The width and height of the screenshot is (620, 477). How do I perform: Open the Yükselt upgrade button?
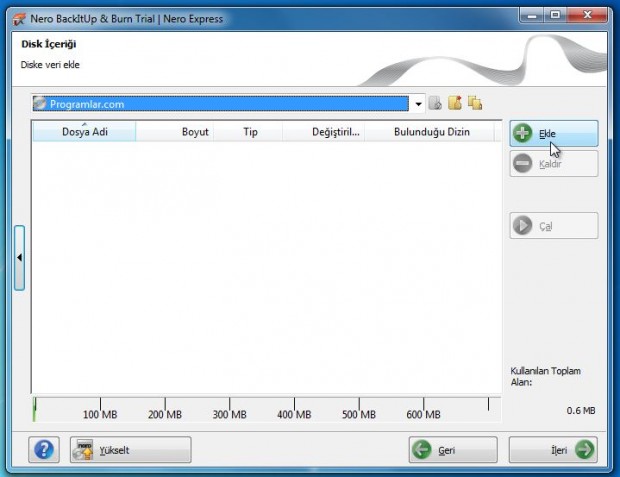(130, 450)
